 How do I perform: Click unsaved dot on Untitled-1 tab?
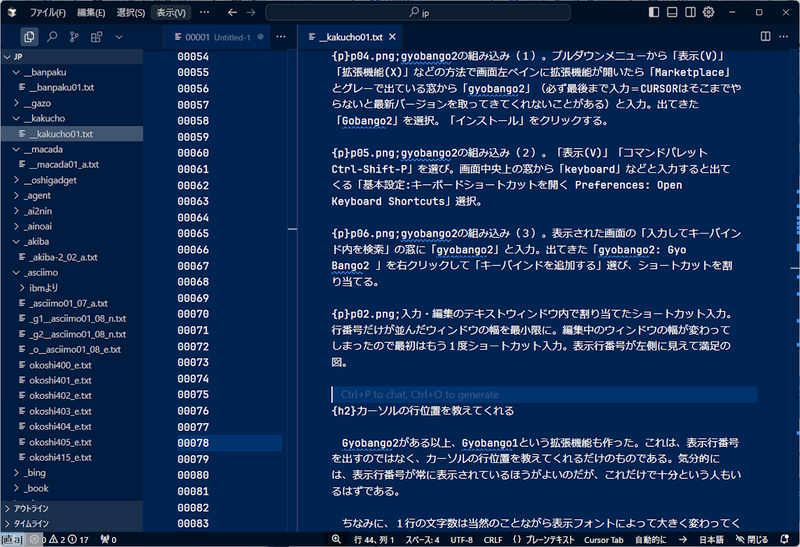pyautogui.click(x=261, y=37)
